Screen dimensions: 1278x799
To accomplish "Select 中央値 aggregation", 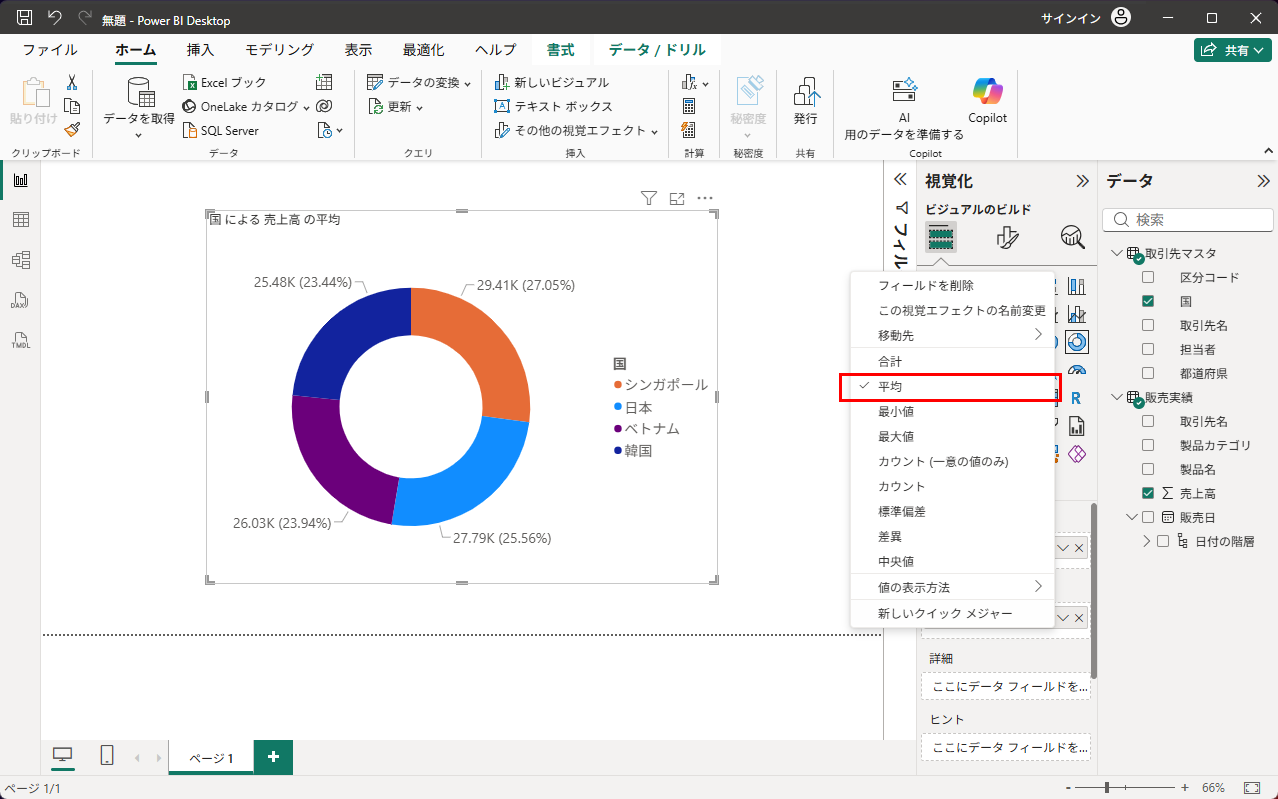I will click(952, 561).
